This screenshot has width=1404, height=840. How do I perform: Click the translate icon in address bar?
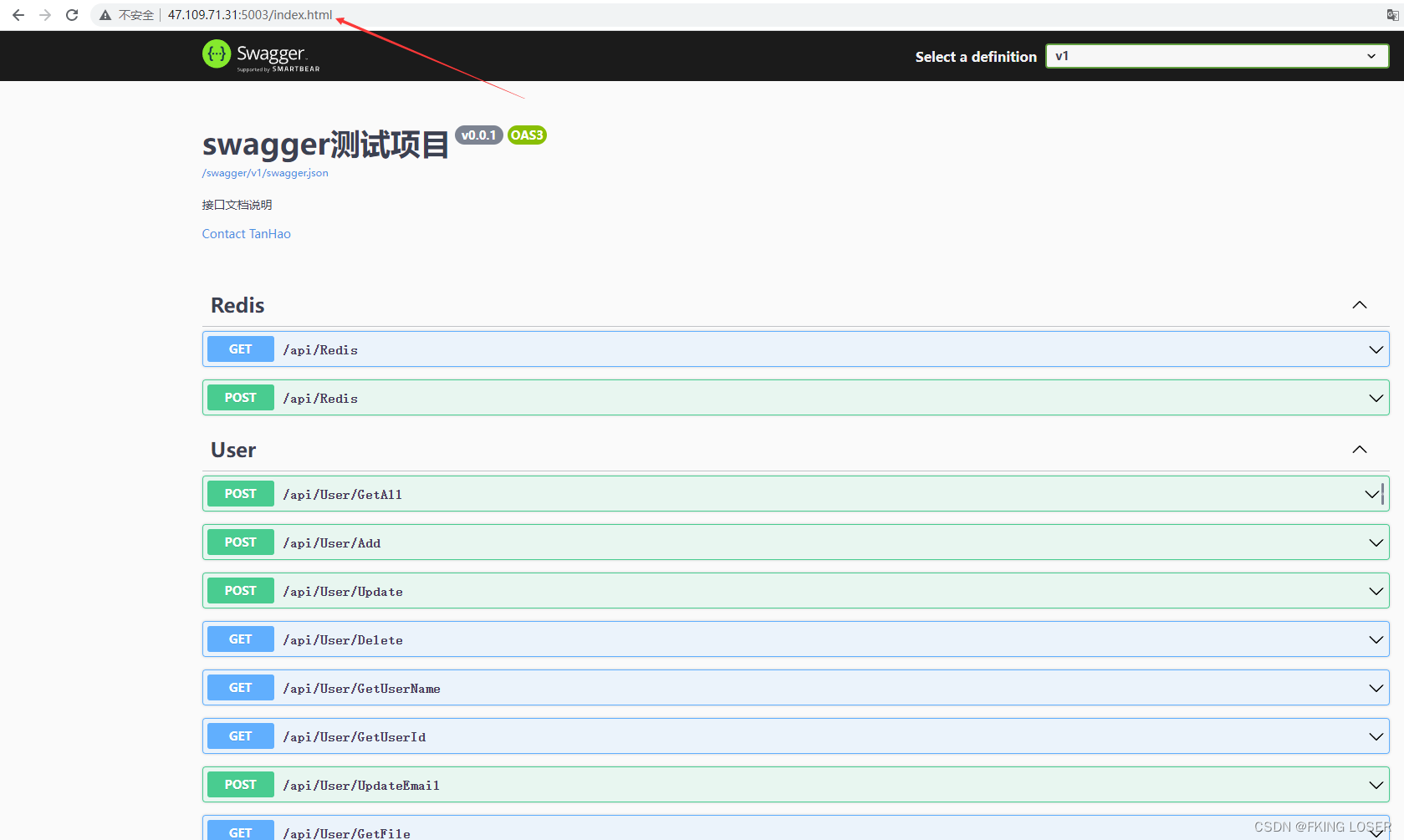[x=1393, y=15]
